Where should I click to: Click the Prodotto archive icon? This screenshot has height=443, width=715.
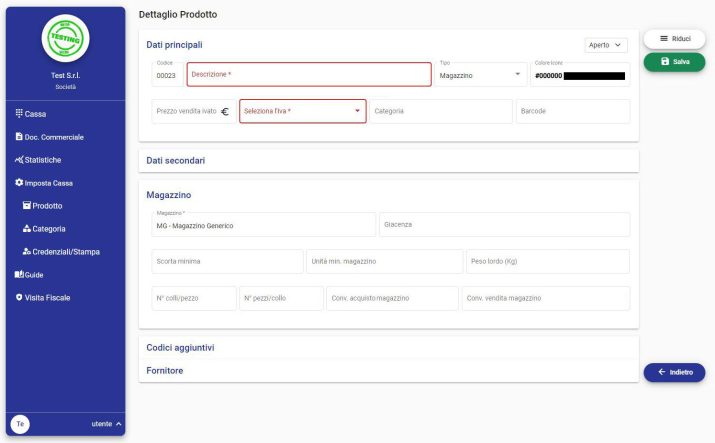tap(26, 206)
